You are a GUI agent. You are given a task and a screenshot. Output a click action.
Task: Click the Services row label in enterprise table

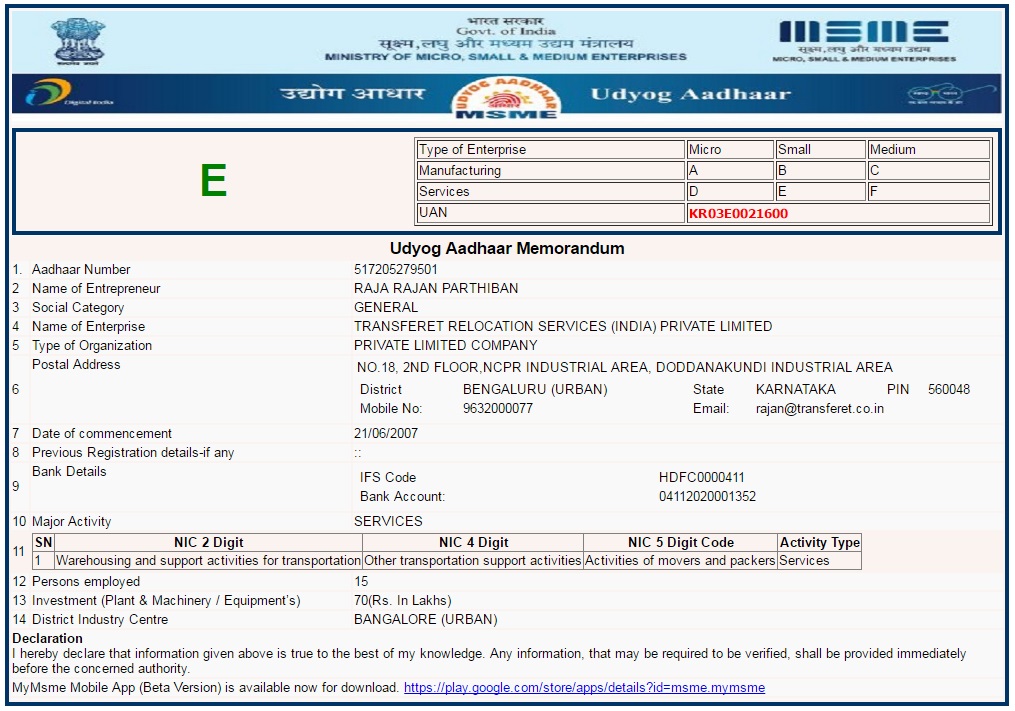click(550, 192)
